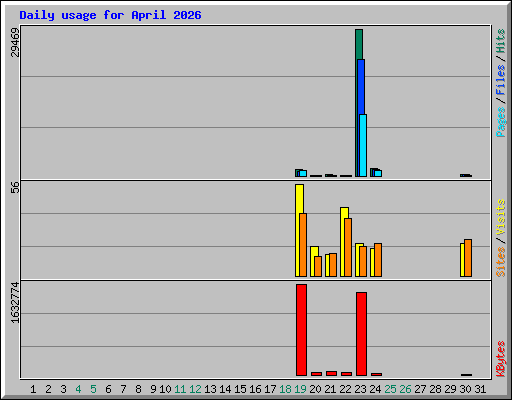Click the red KBytes bar for day 19
512x400 pixels.
tap(301, 330)
